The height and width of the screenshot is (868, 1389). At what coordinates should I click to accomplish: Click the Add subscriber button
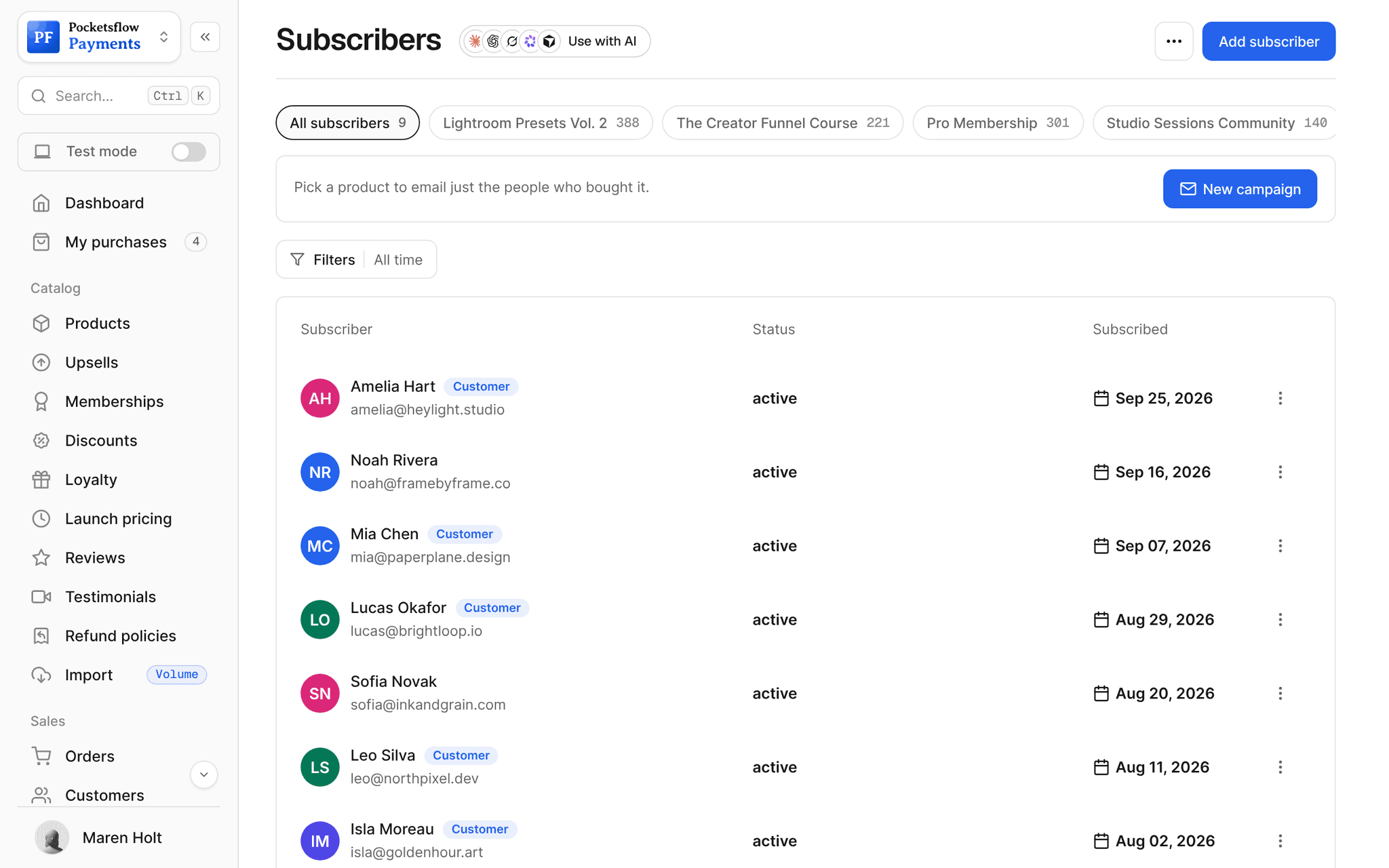(x=1268, y=41)
